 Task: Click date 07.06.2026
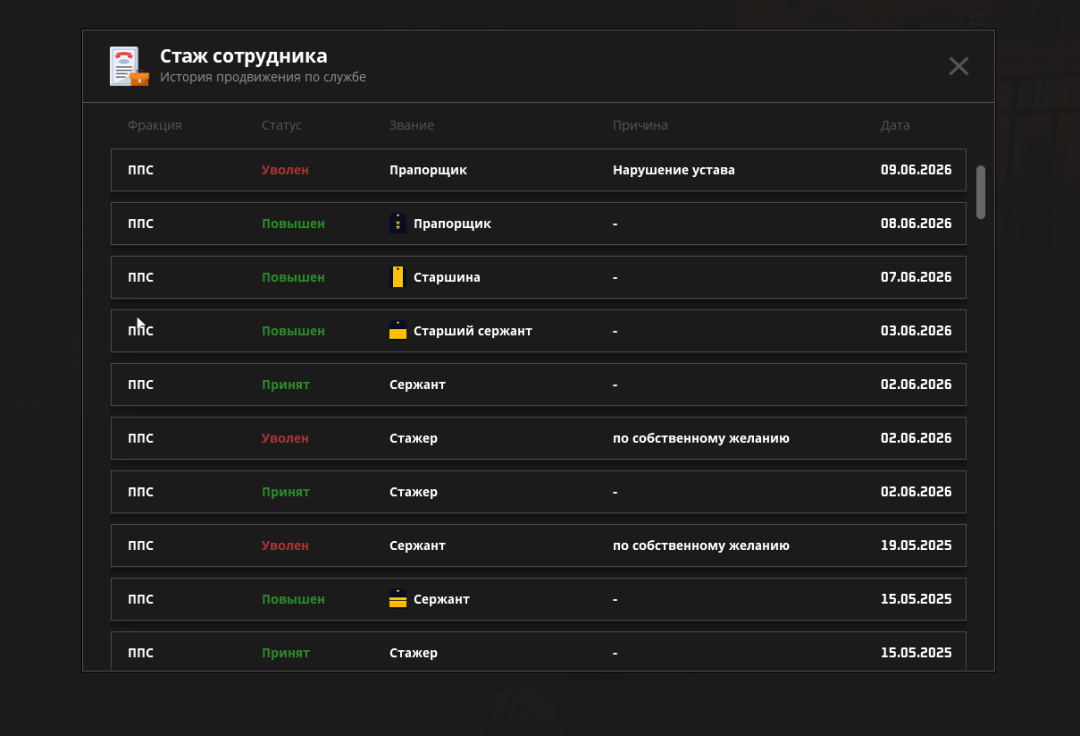(915, 277)
